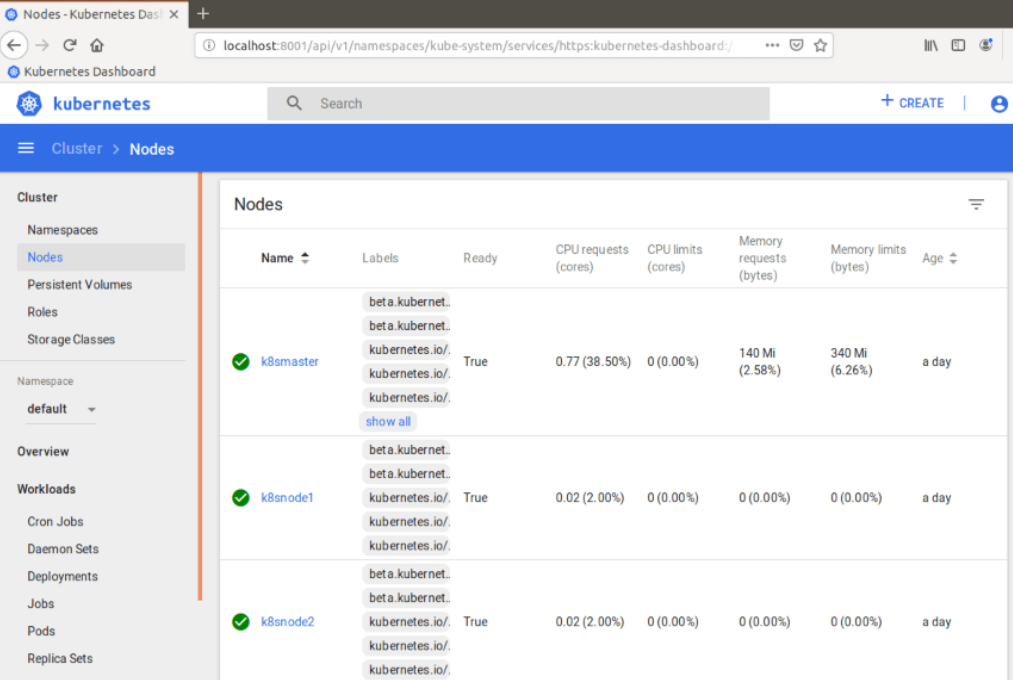The width and height of the screenshot is (1013, 680).
Task: Open the k8smaster node link
Action: click(x=289, y=362)
